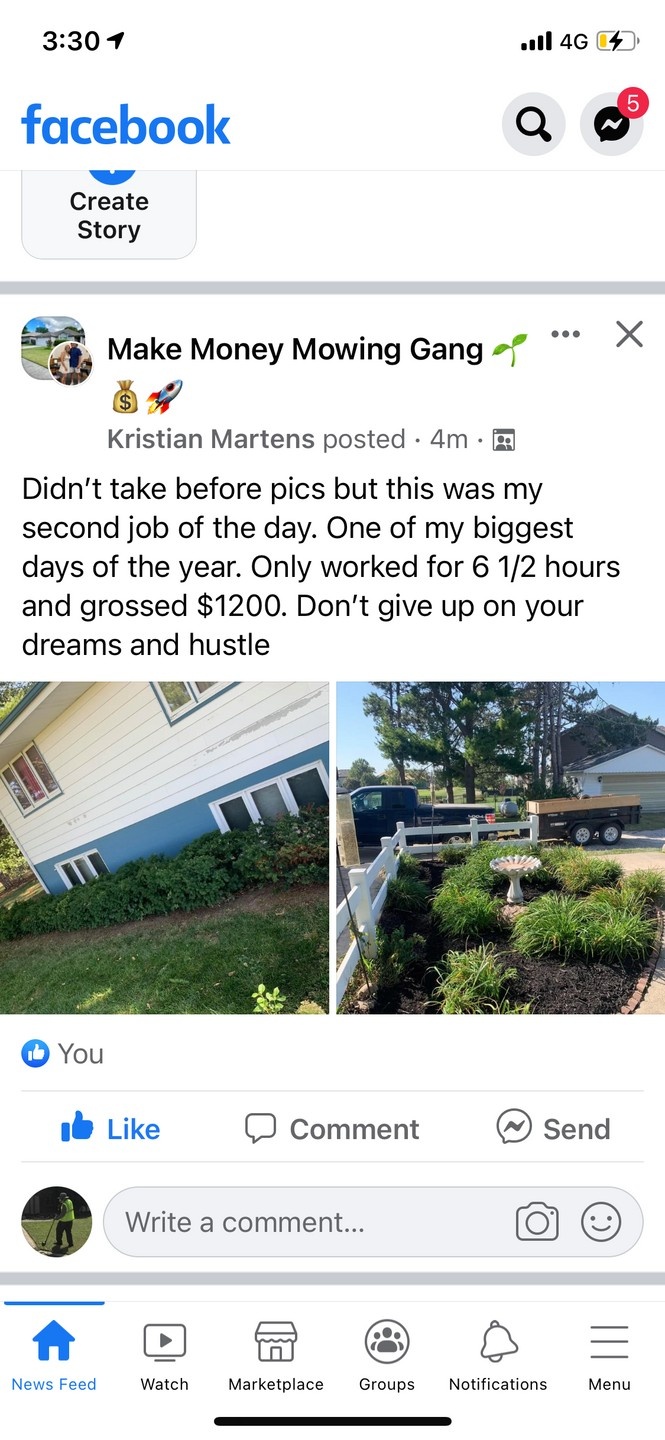
Task: Toggle Like on the mowing post
Action: point(110,1128)
